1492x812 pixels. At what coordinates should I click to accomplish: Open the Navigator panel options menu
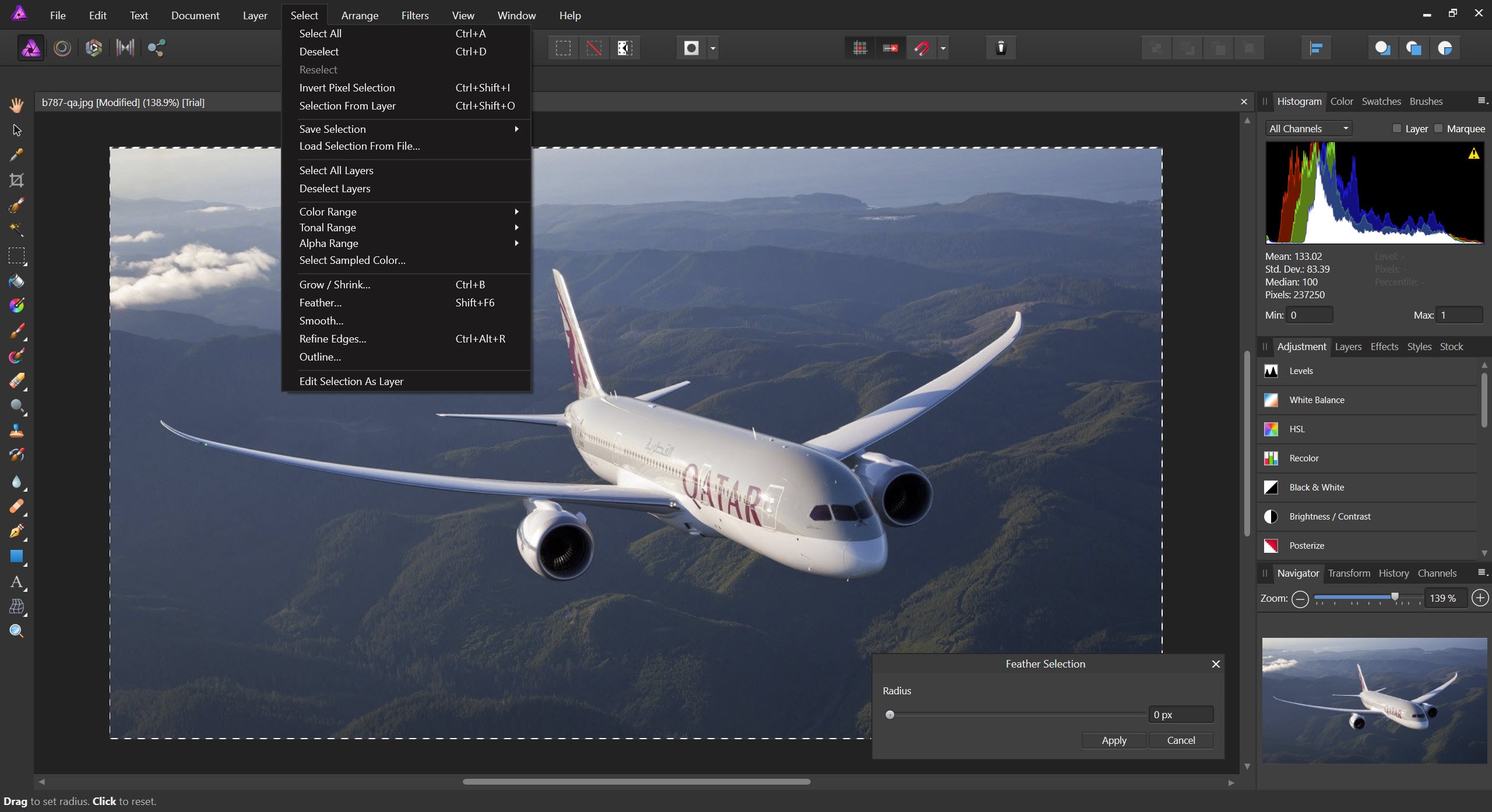pos(1483,573)
